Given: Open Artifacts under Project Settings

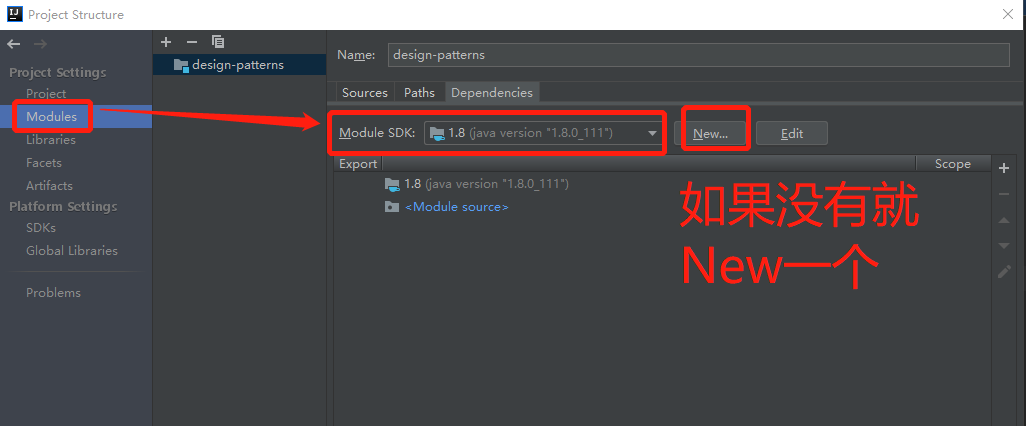Looking at the screenshot, I should point(49,185).
